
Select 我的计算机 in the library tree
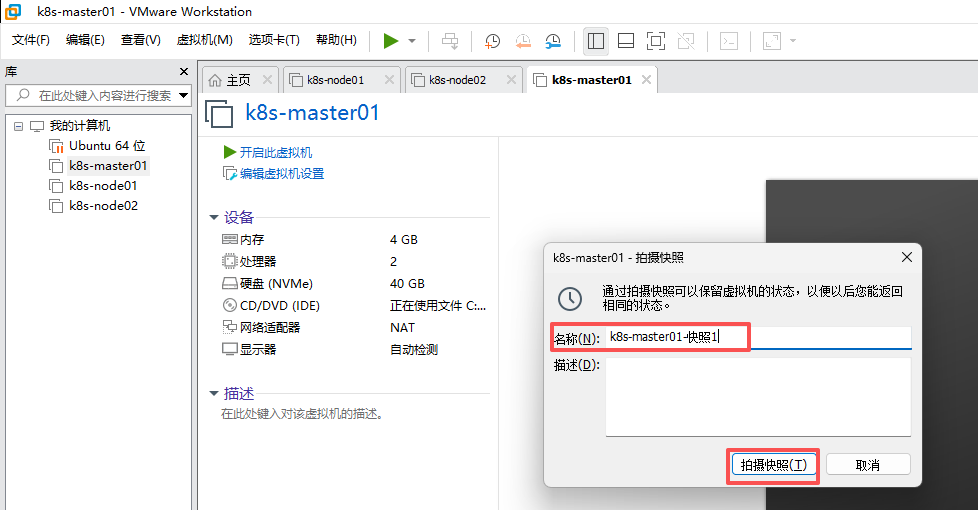point(80,126)
